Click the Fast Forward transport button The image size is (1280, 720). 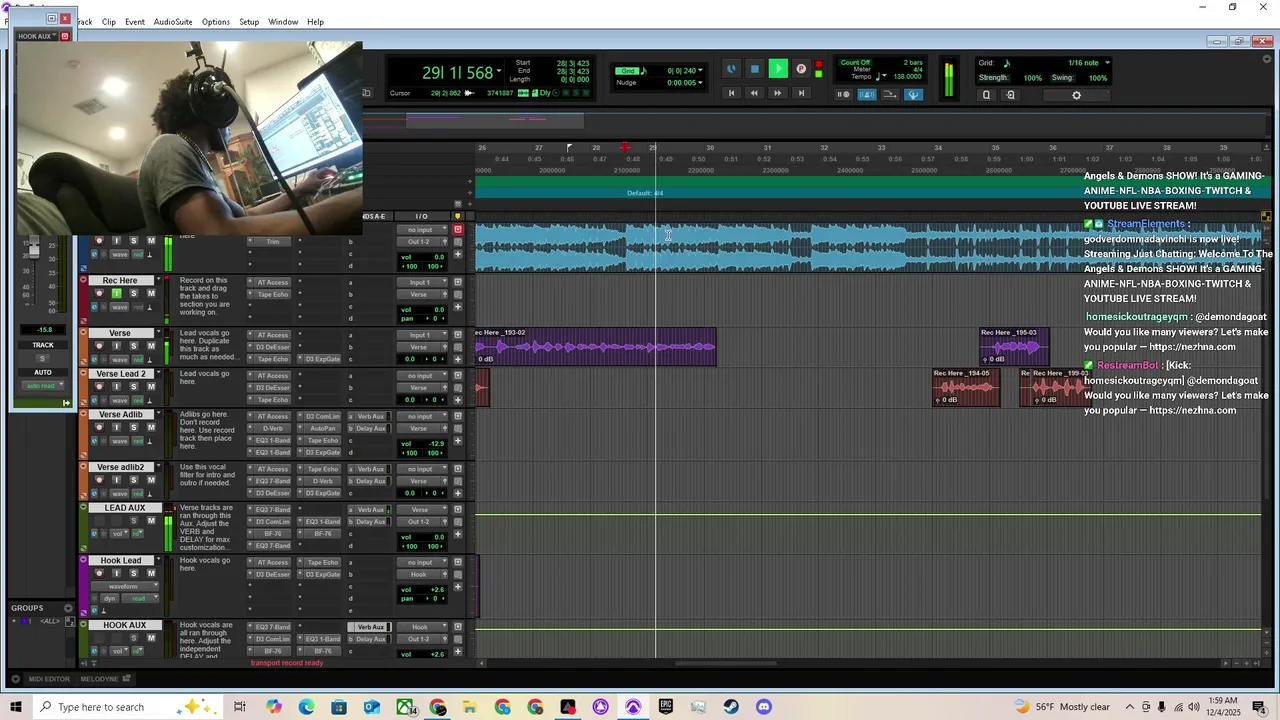click(x=777, y=93)
